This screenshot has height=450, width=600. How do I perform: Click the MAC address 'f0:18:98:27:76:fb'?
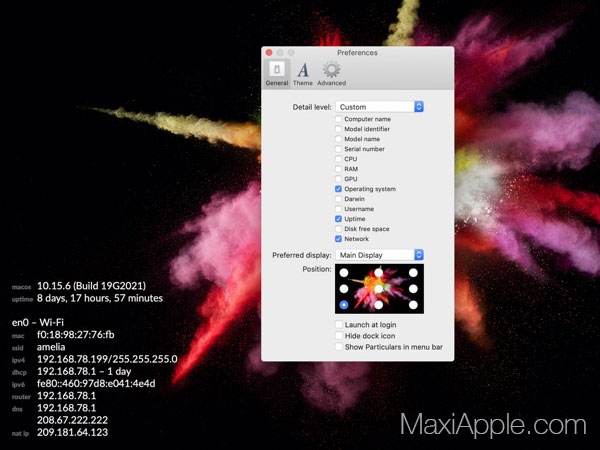[76, 335]
